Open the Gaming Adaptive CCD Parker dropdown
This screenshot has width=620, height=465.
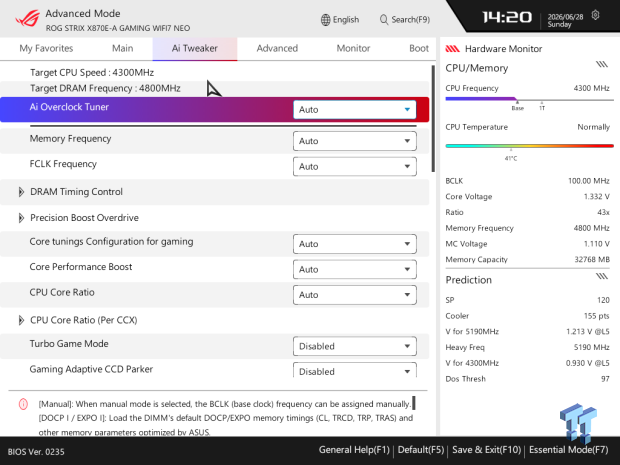click(x=355, y=370)
